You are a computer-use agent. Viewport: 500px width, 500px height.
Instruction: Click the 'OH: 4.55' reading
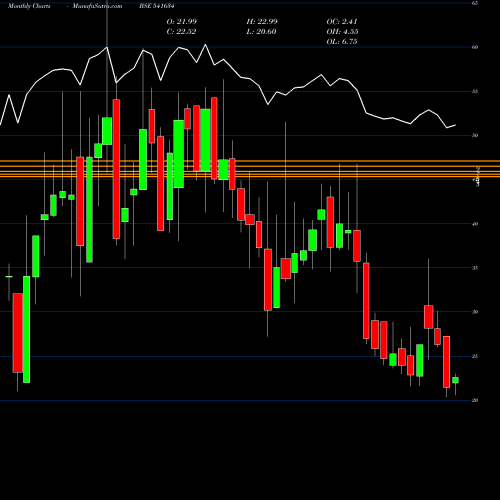click(x=342, y=32)
